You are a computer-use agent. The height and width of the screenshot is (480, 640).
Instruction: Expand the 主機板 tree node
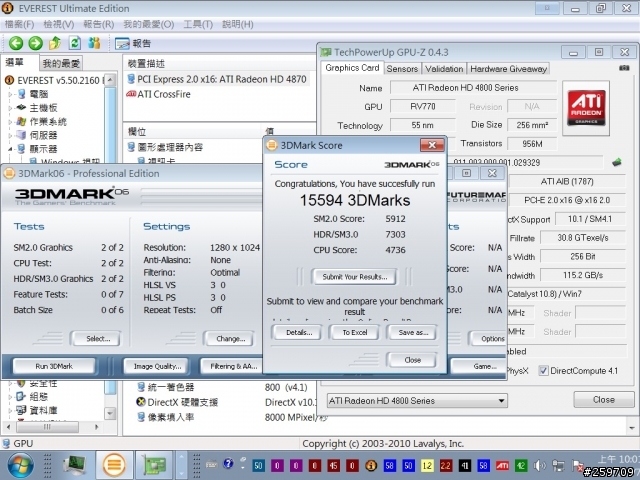(11, 108)
